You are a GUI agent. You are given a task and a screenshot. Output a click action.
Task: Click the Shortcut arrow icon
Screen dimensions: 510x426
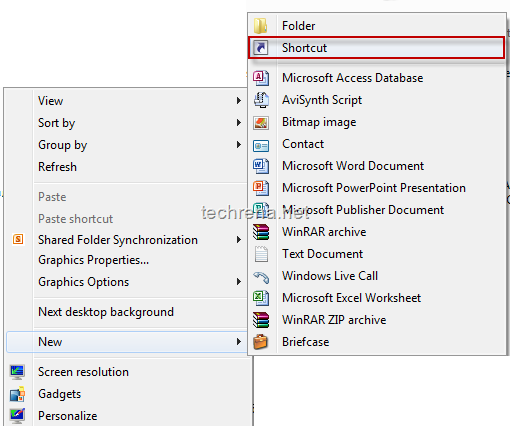pyautogui.click(x=260, y=48)
